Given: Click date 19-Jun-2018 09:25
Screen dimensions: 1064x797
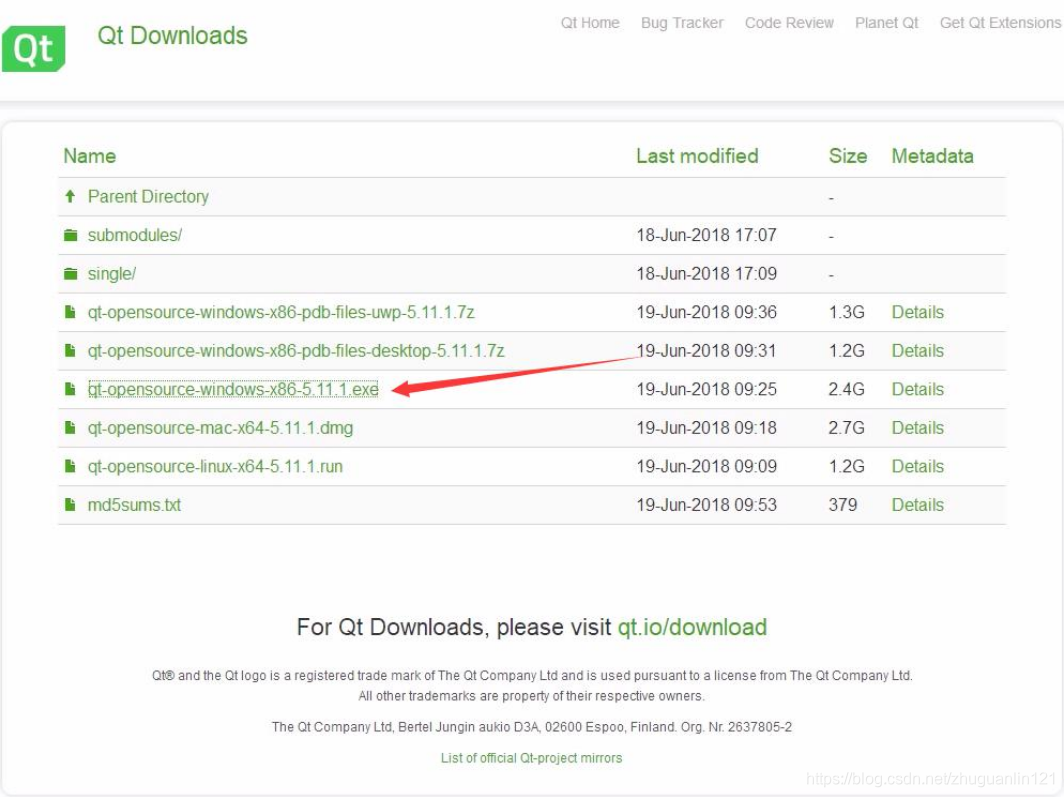Looking at the screenshot, I should [x=706, y=389].
